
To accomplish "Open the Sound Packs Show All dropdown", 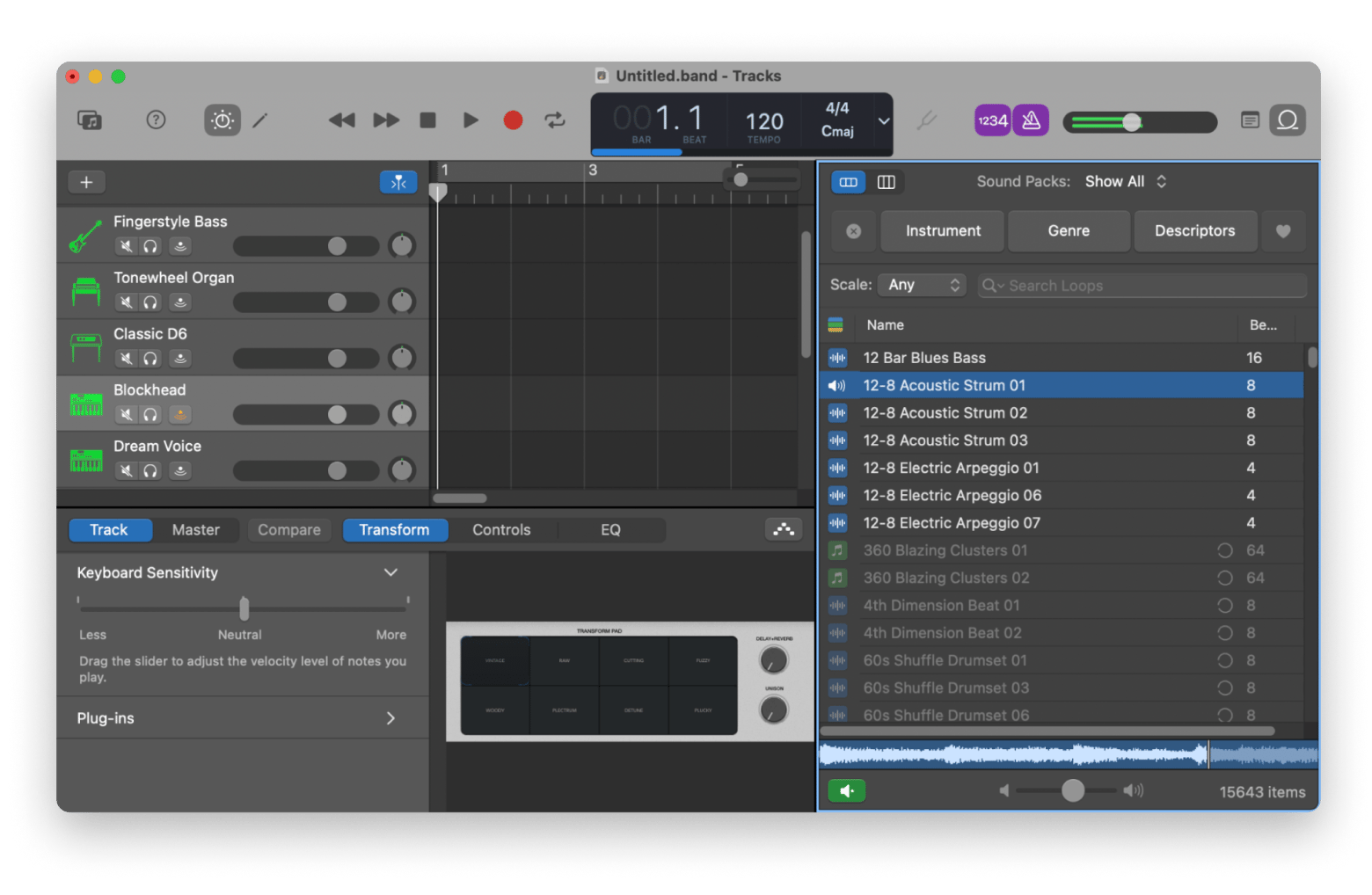I will tap(1125, 181).
